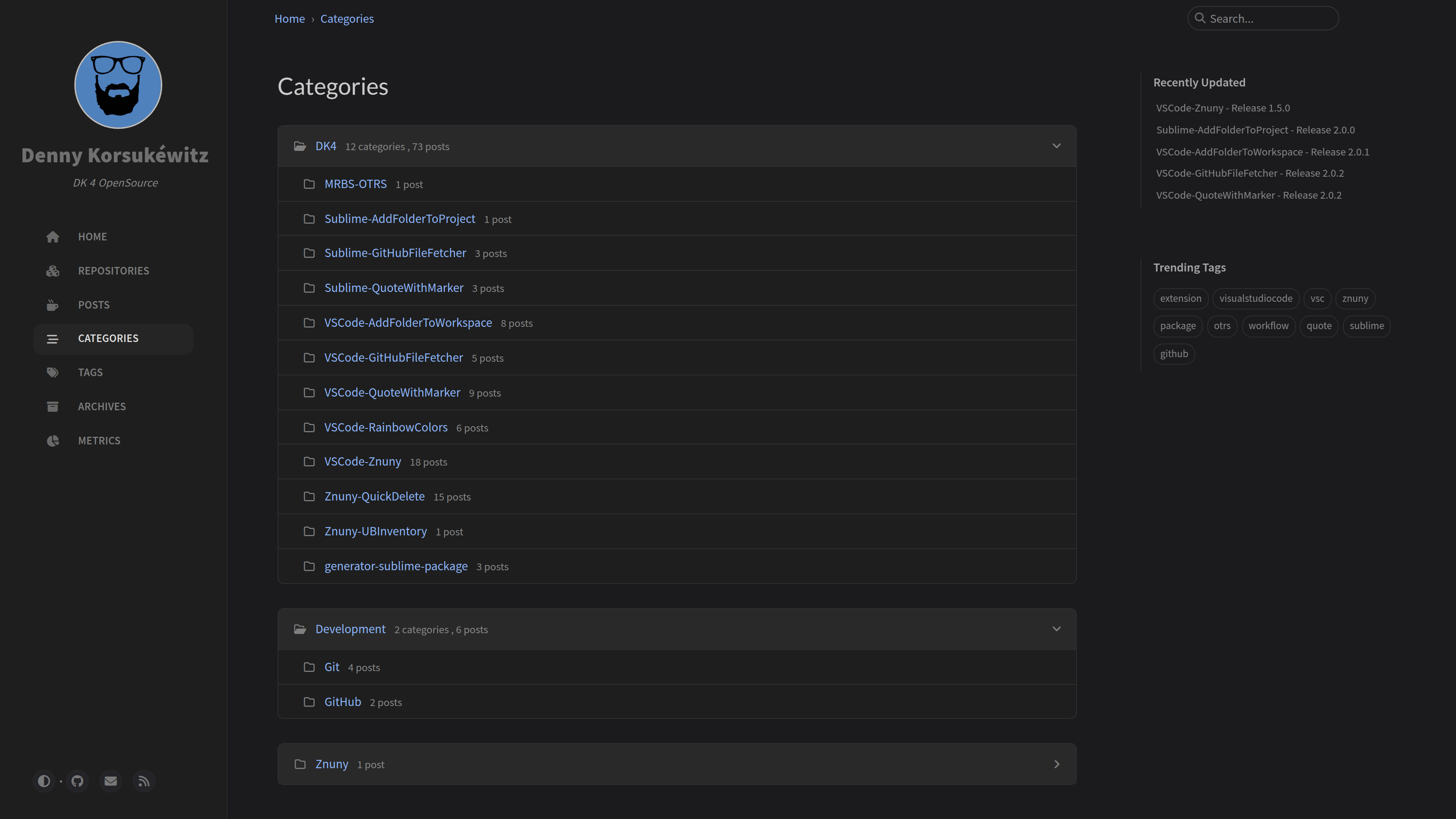
Task: Click the open folder icon next to Development
Action: tap(300, 629)
